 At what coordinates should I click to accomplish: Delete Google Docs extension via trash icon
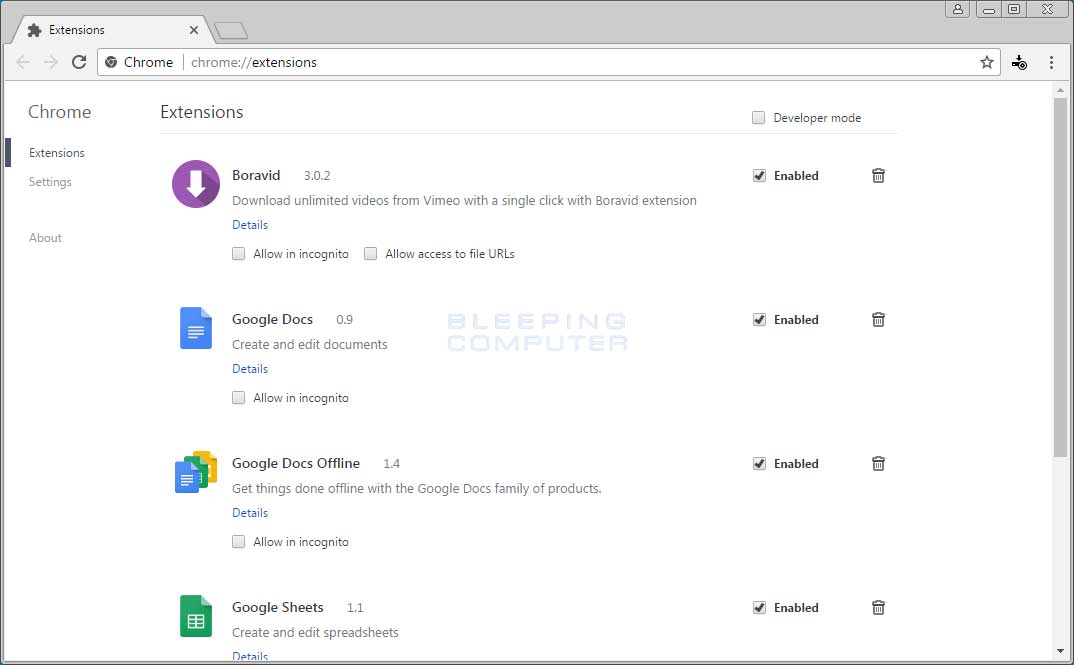click(x=878, y=320)
